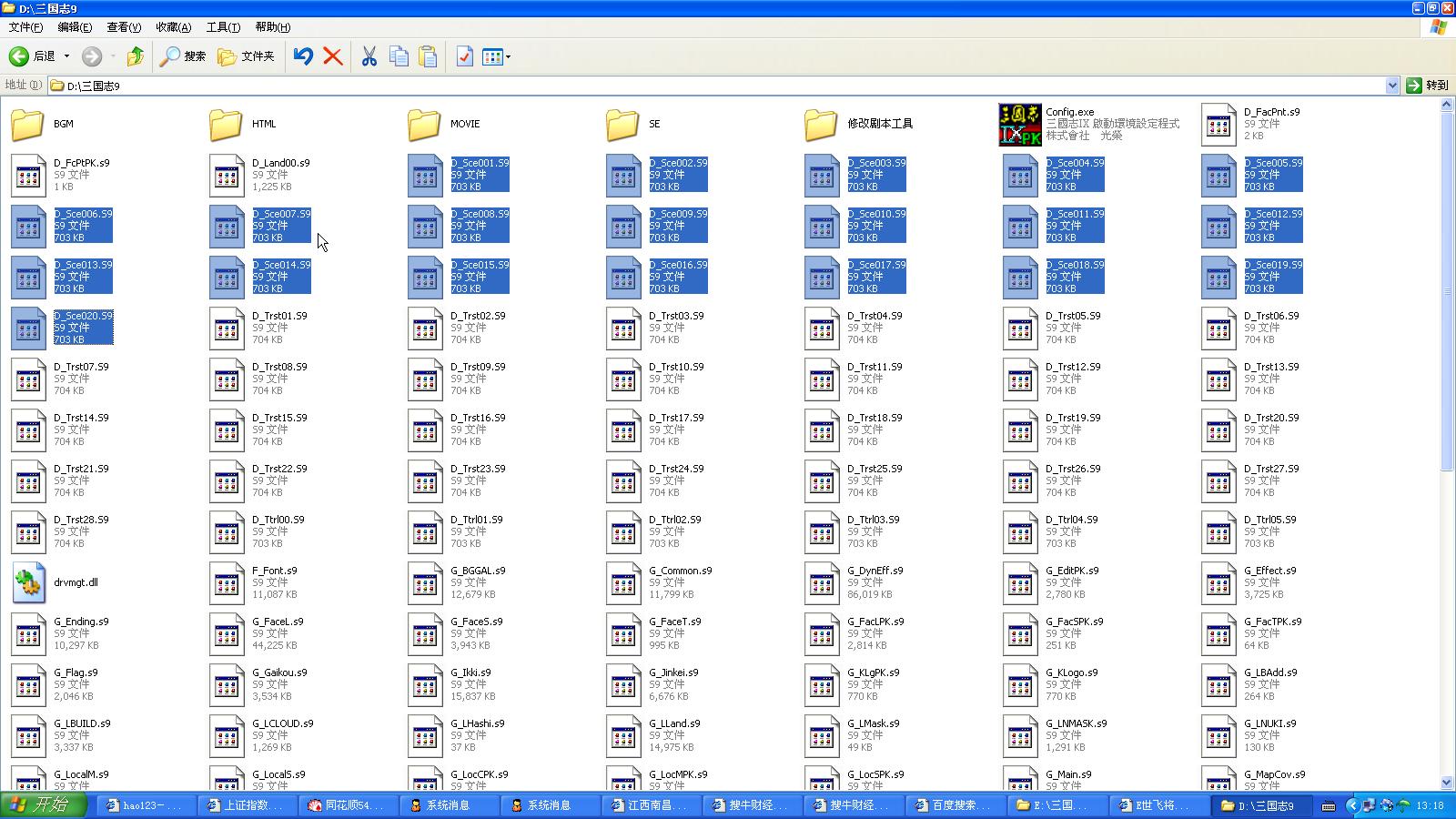Click the 开始 Start button
The width and height of the screenshot is (1456, 819).
[44, 805]
